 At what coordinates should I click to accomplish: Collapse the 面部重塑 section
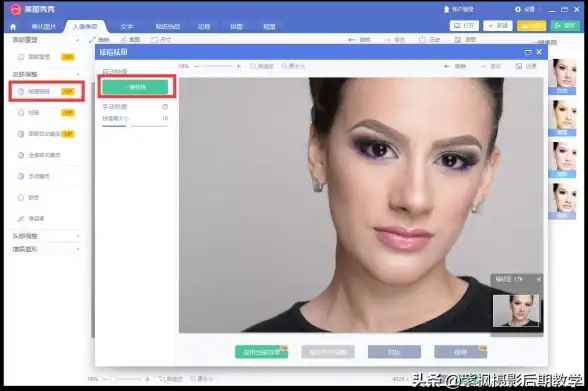(78, 40)
